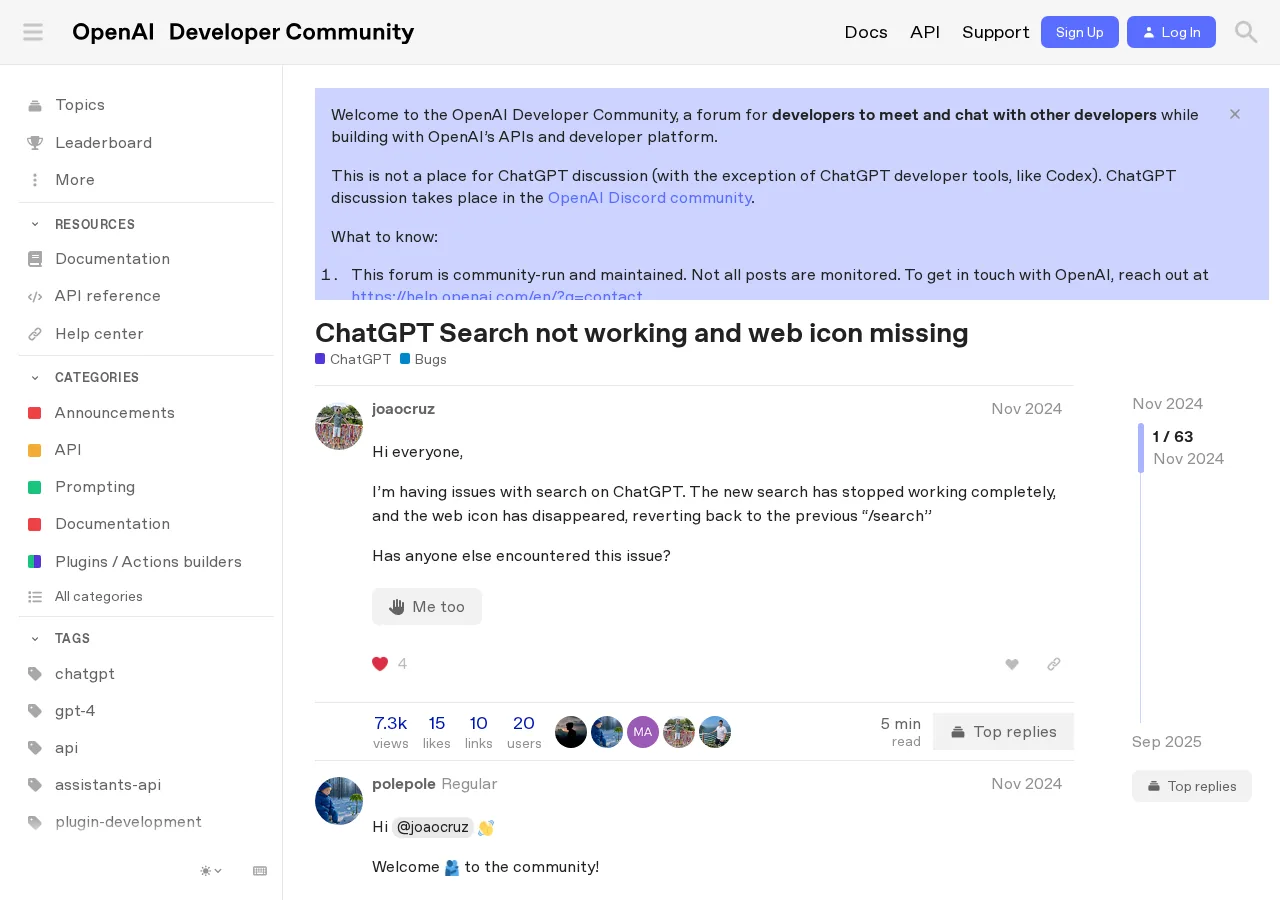This screenshot has height=900, width=1280.
Task: Follow the OpenAI Discord community link
Action: tap(650, 198)
